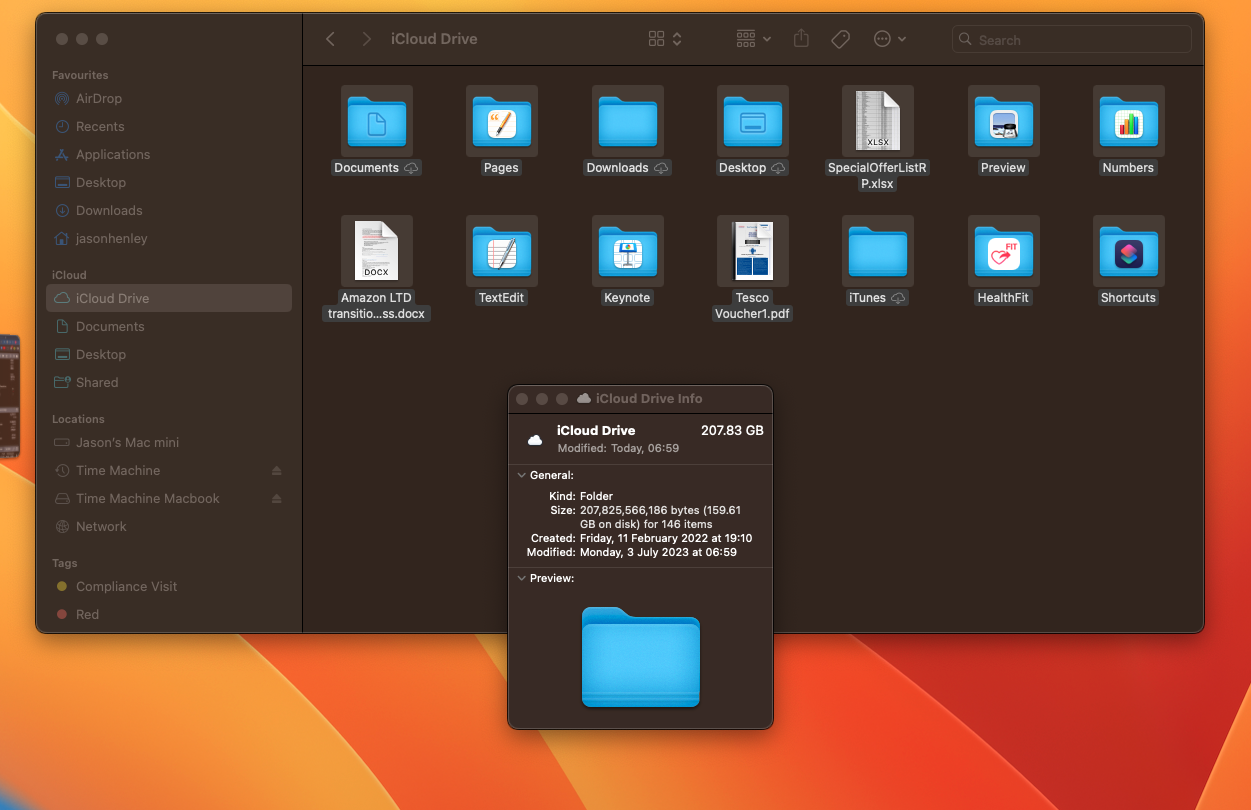Download the Documents folder from iCloud
The height and width of the screenshot is (810, 1251).
click(x=409, y=168)
